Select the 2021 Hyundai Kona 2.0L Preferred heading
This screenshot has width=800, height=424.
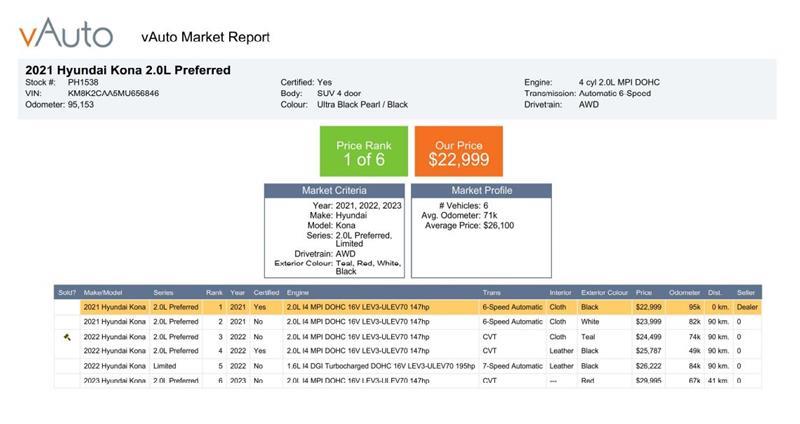(128, 70)
